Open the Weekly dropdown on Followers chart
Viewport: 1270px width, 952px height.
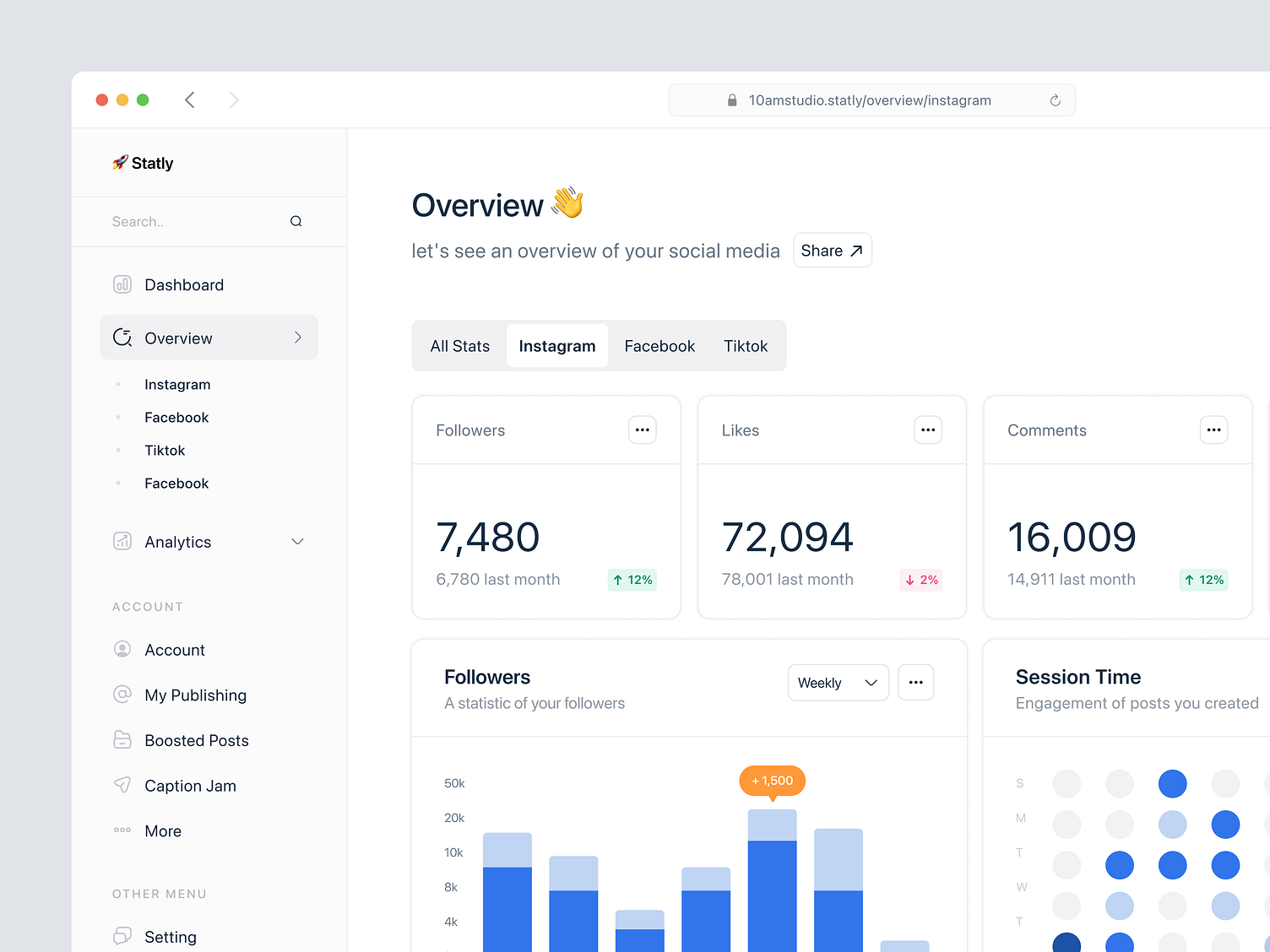tap(838, 682)
